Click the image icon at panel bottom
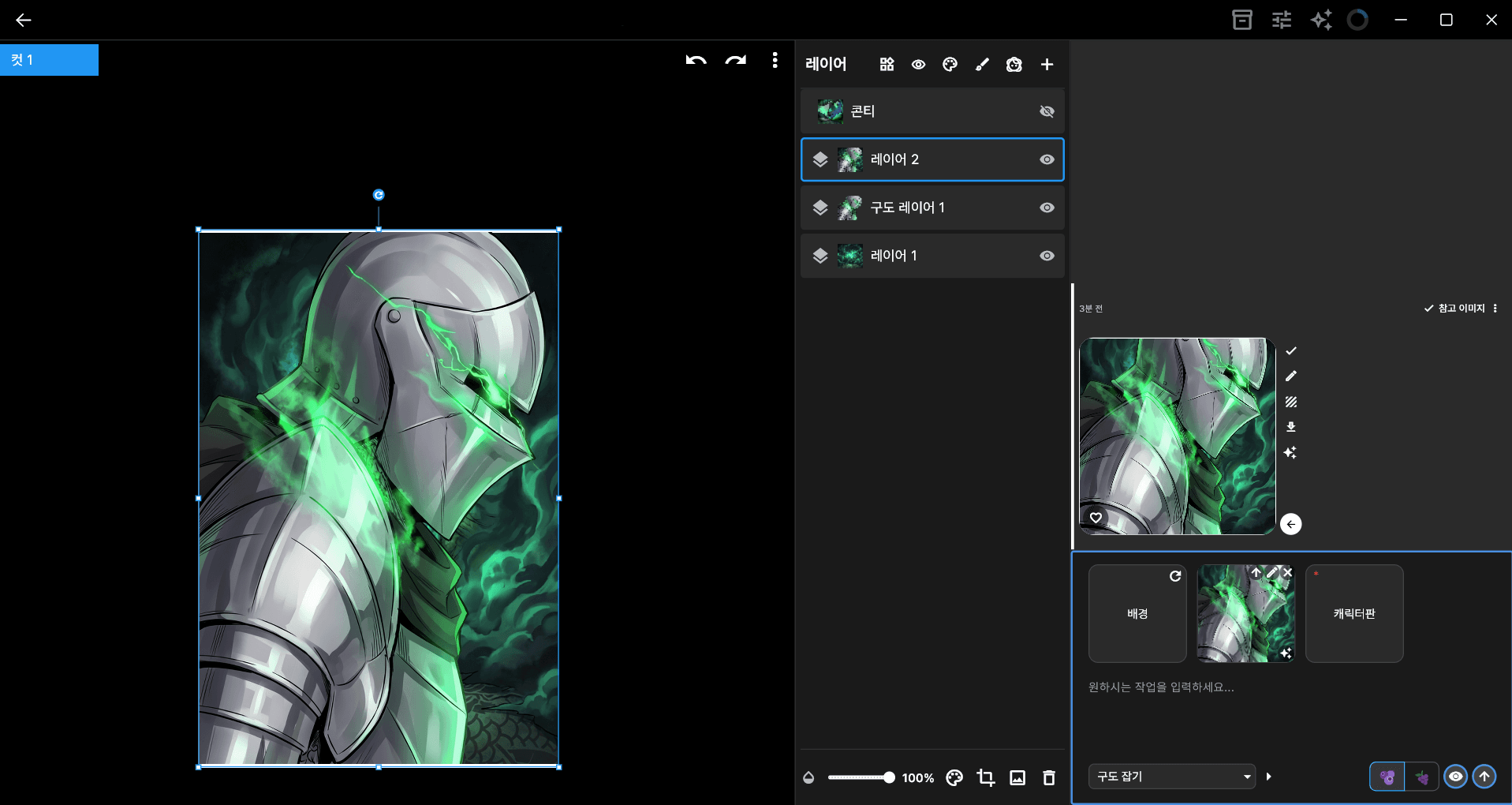This screenshot has height=805, width=1512. tap(1017, 777)
